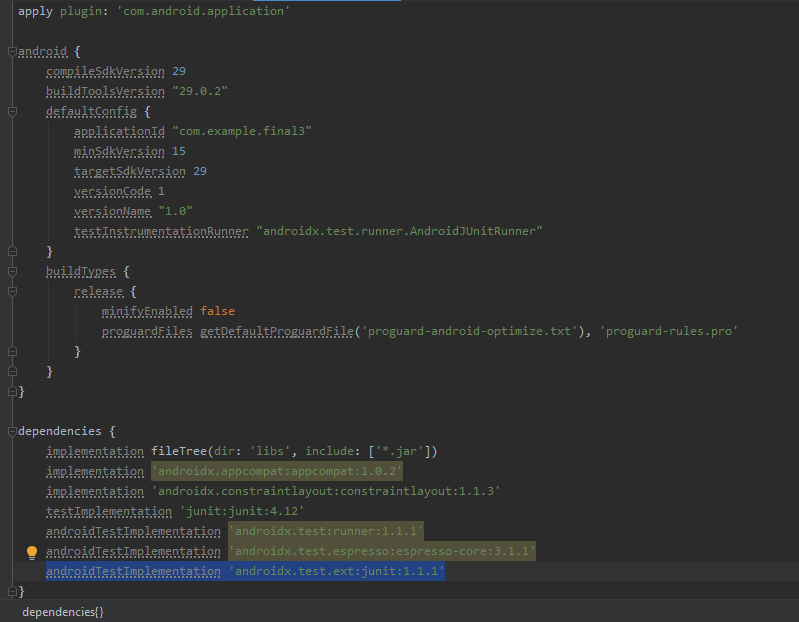Click the 'testImplementation' keyword
The image size is (799, 622).
109,511
